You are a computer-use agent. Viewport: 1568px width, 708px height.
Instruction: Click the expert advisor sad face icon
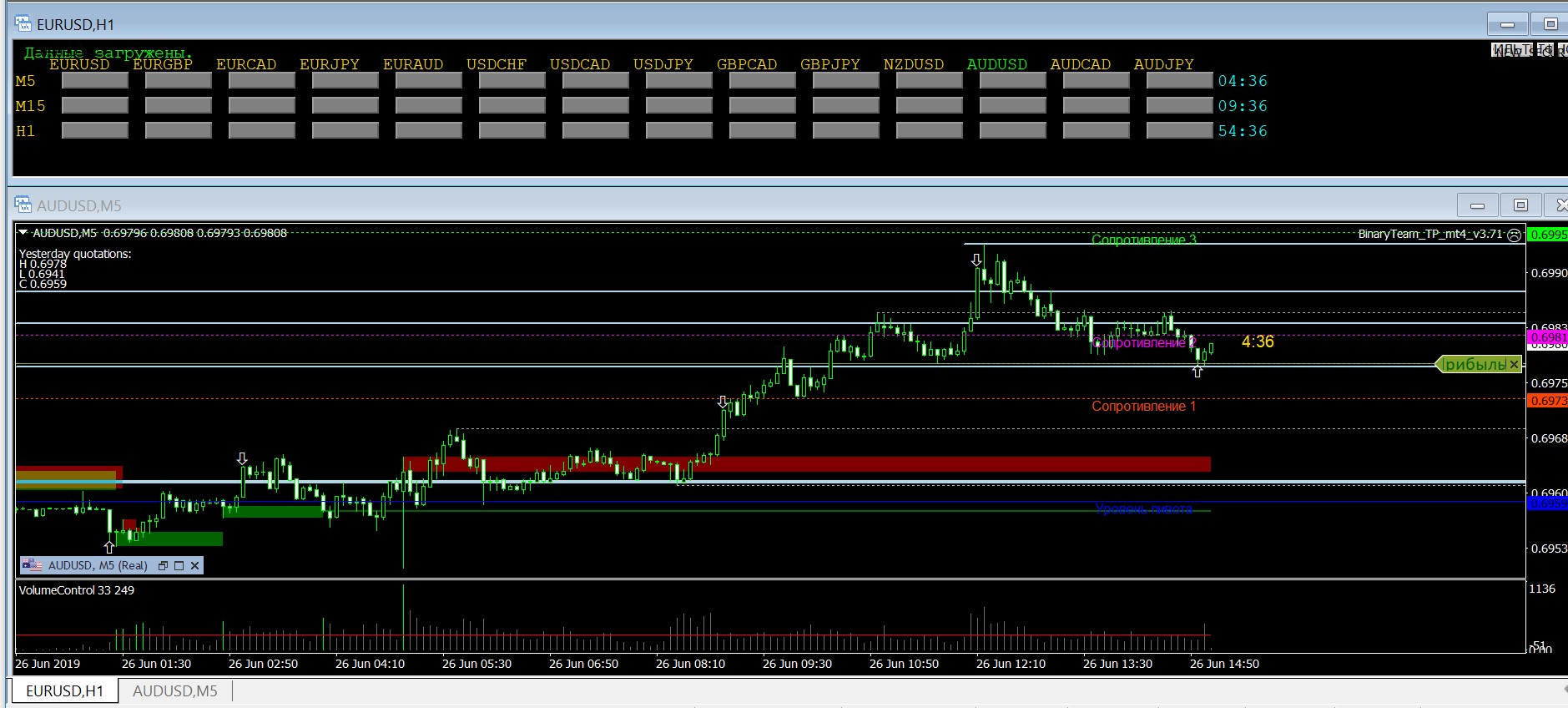point(1514,235)
